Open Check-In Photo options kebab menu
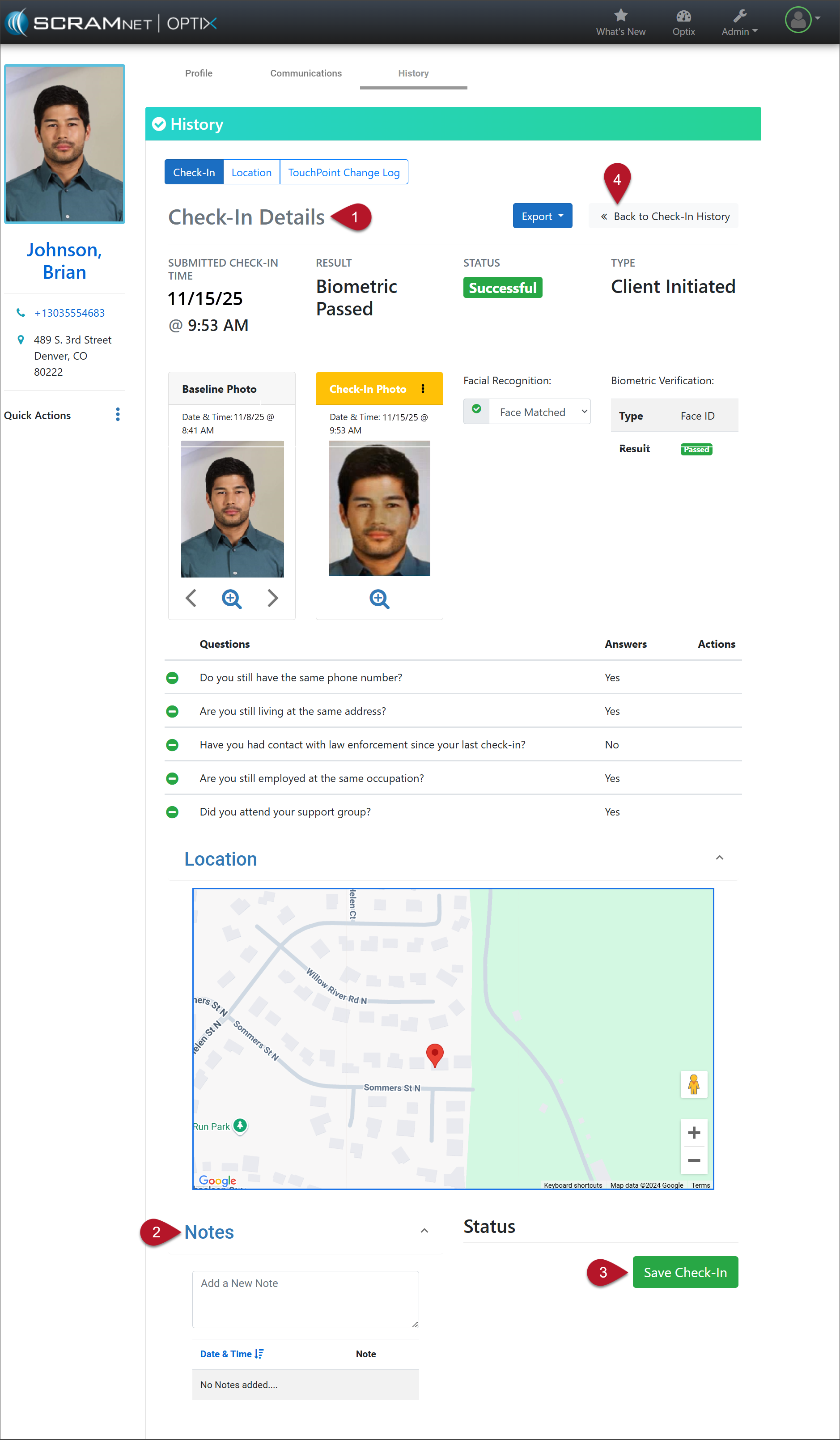840x1440 pixels. pos(423,389)
